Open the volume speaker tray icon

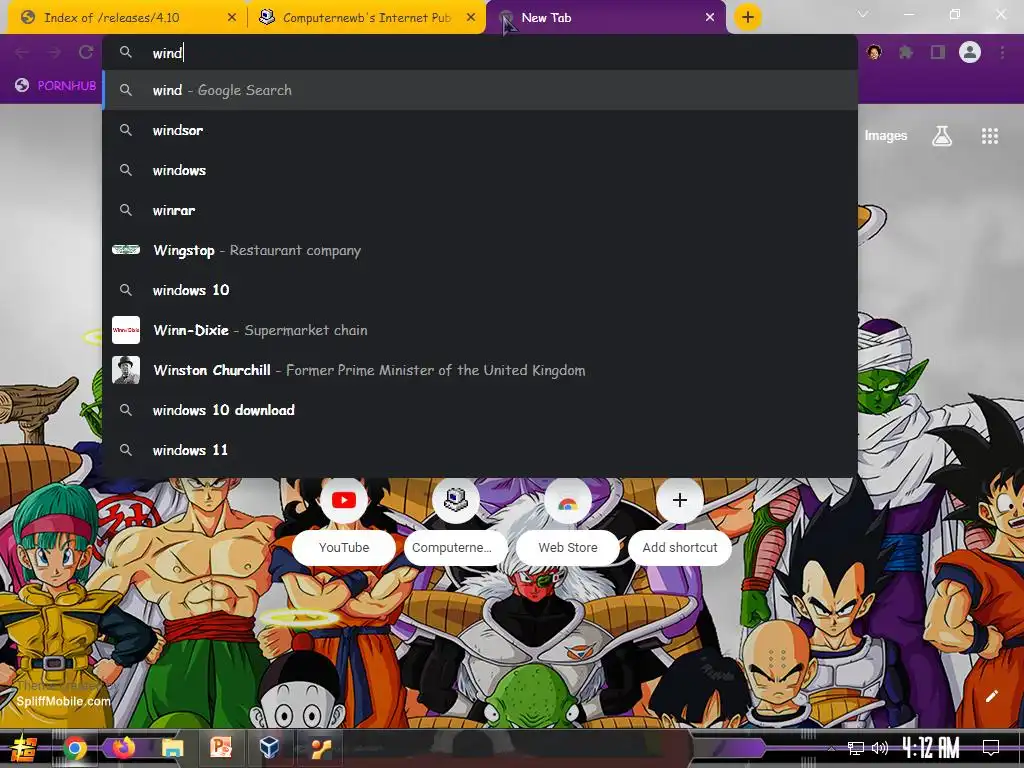(x=880, y=748)
